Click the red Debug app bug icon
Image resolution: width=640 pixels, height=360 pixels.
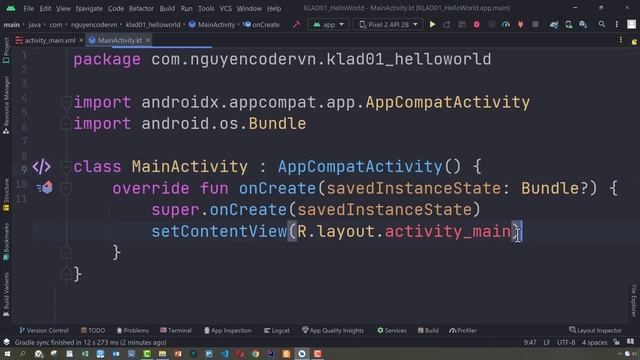(476, 24)
